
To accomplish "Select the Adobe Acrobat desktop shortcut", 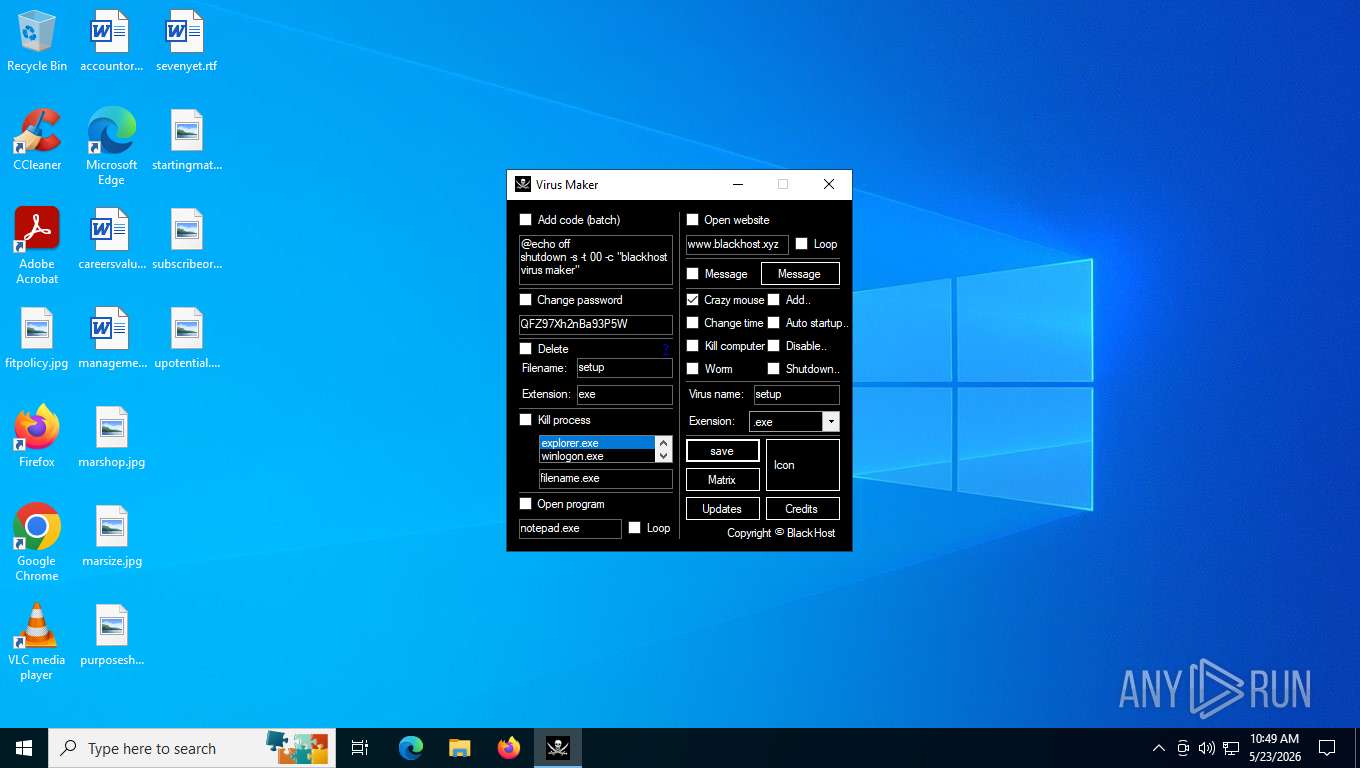I will coord(37,246).
